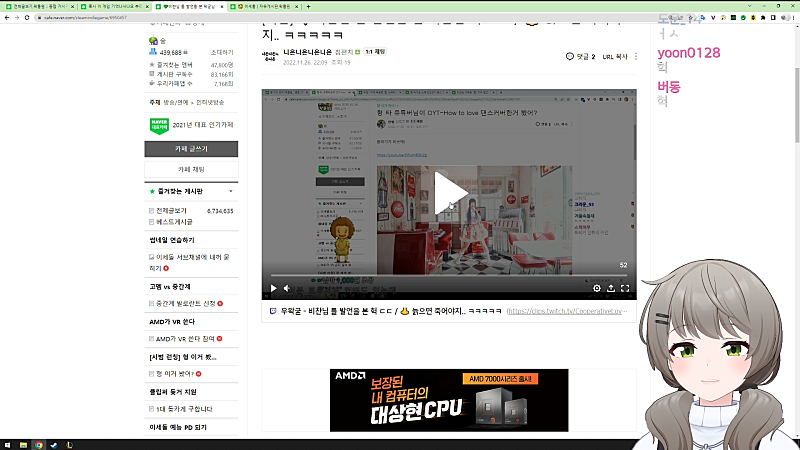Toggle the browser side panel icon
The image size is (800, 450).
click(x=773, y=17)
